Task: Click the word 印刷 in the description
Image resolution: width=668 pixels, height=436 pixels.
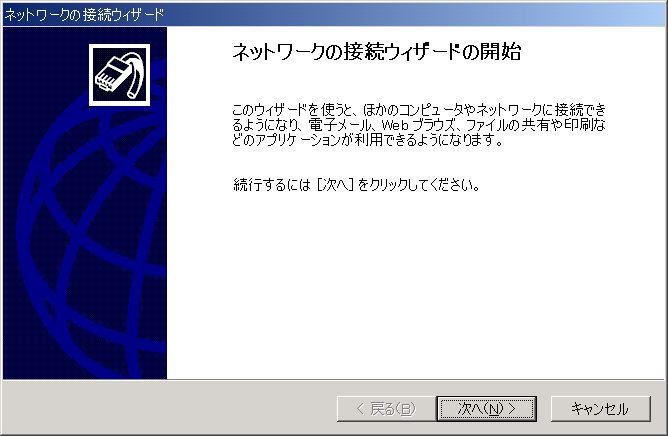Action: coord(579,125)
